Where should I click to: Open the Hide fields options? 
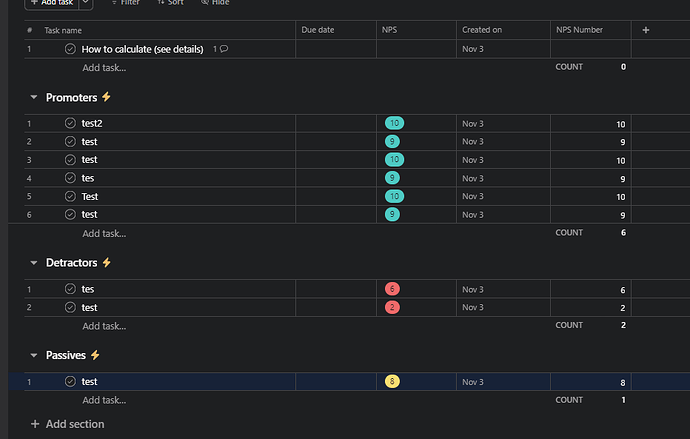click(215, 3)
